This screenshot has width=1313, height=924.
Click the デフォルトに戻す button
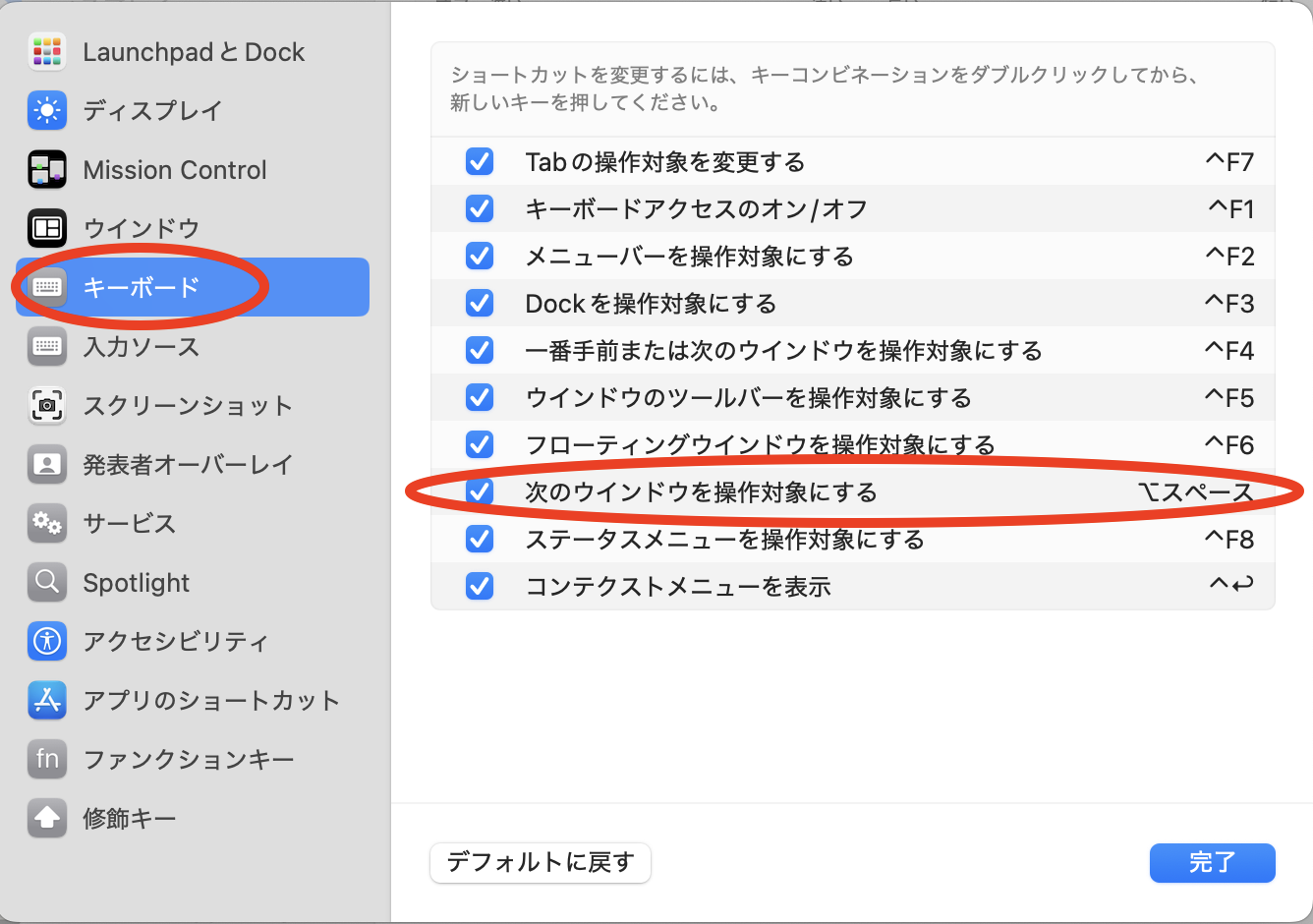click(541, 863)
